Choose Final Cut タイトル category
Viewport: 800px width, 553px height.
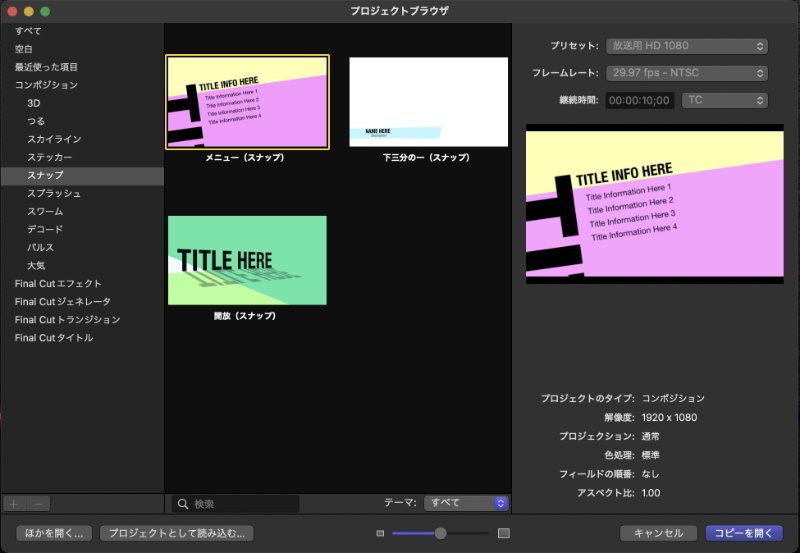tap(54, 337)
